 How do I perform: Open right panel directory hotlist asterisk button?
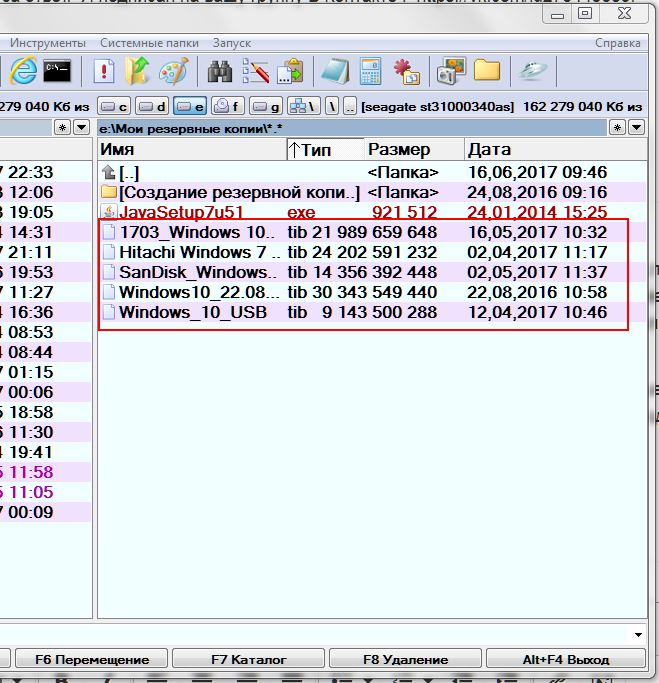617,127
